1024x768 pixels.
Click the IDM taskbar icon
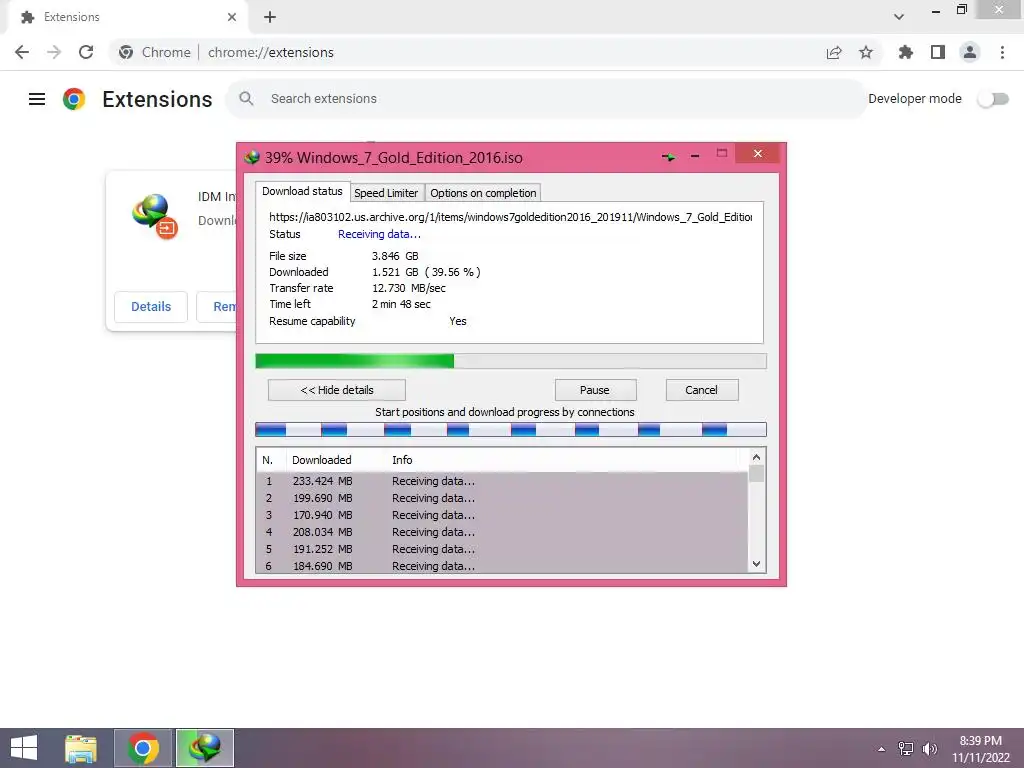205,748
